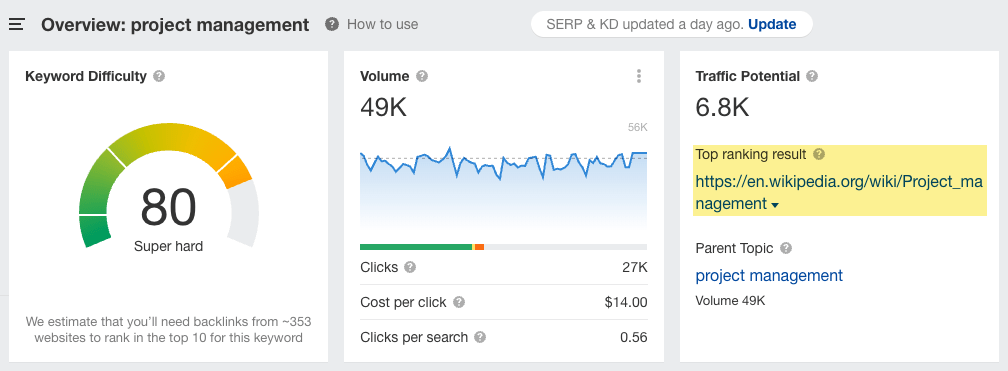Click the Keyword Difficulty gauge score 80
This screenshot has width=1008, height=371.
(x=168, y=207)
